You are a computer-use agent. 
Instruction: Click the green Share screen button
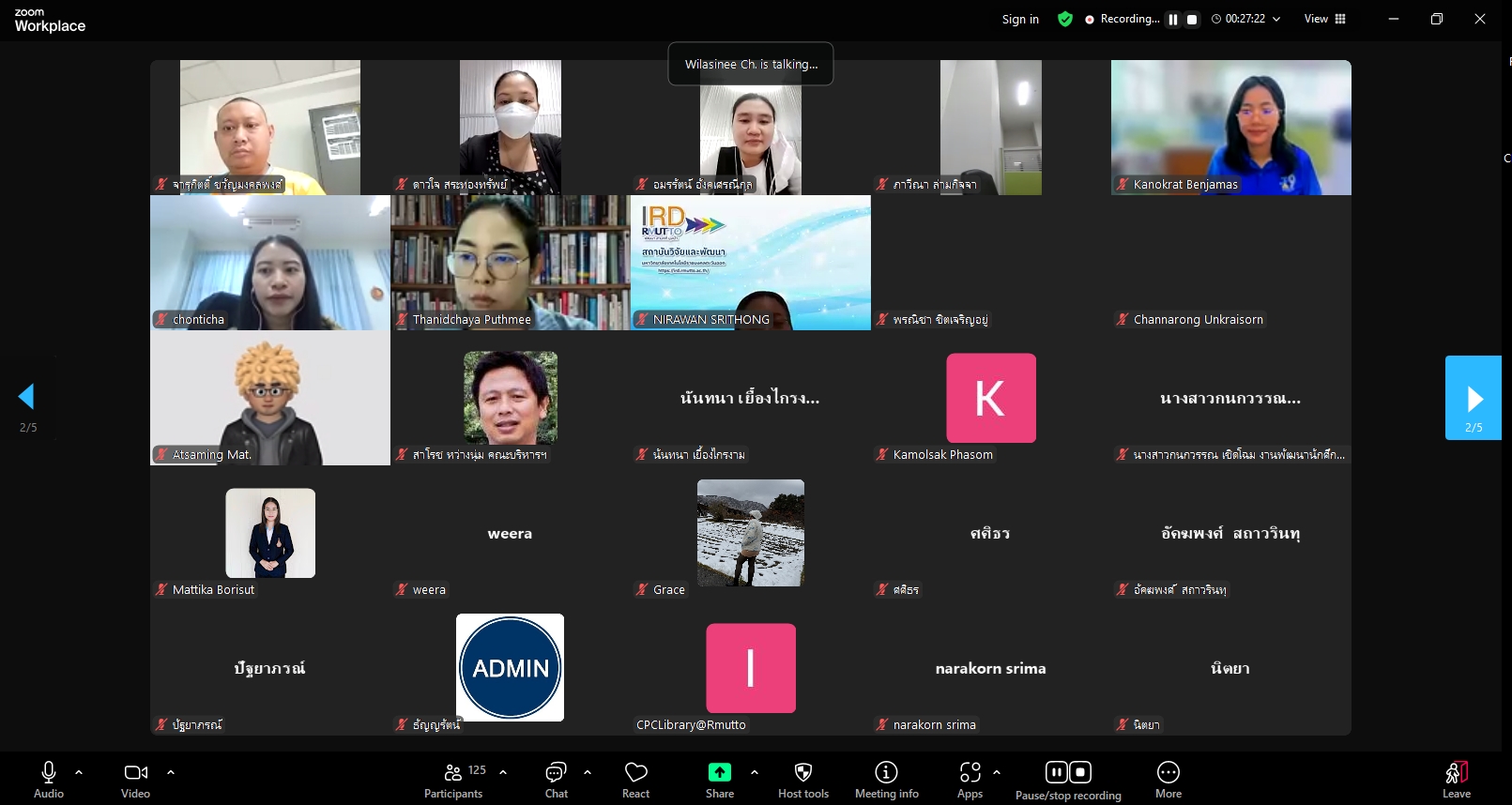click(x=720, y=772)
